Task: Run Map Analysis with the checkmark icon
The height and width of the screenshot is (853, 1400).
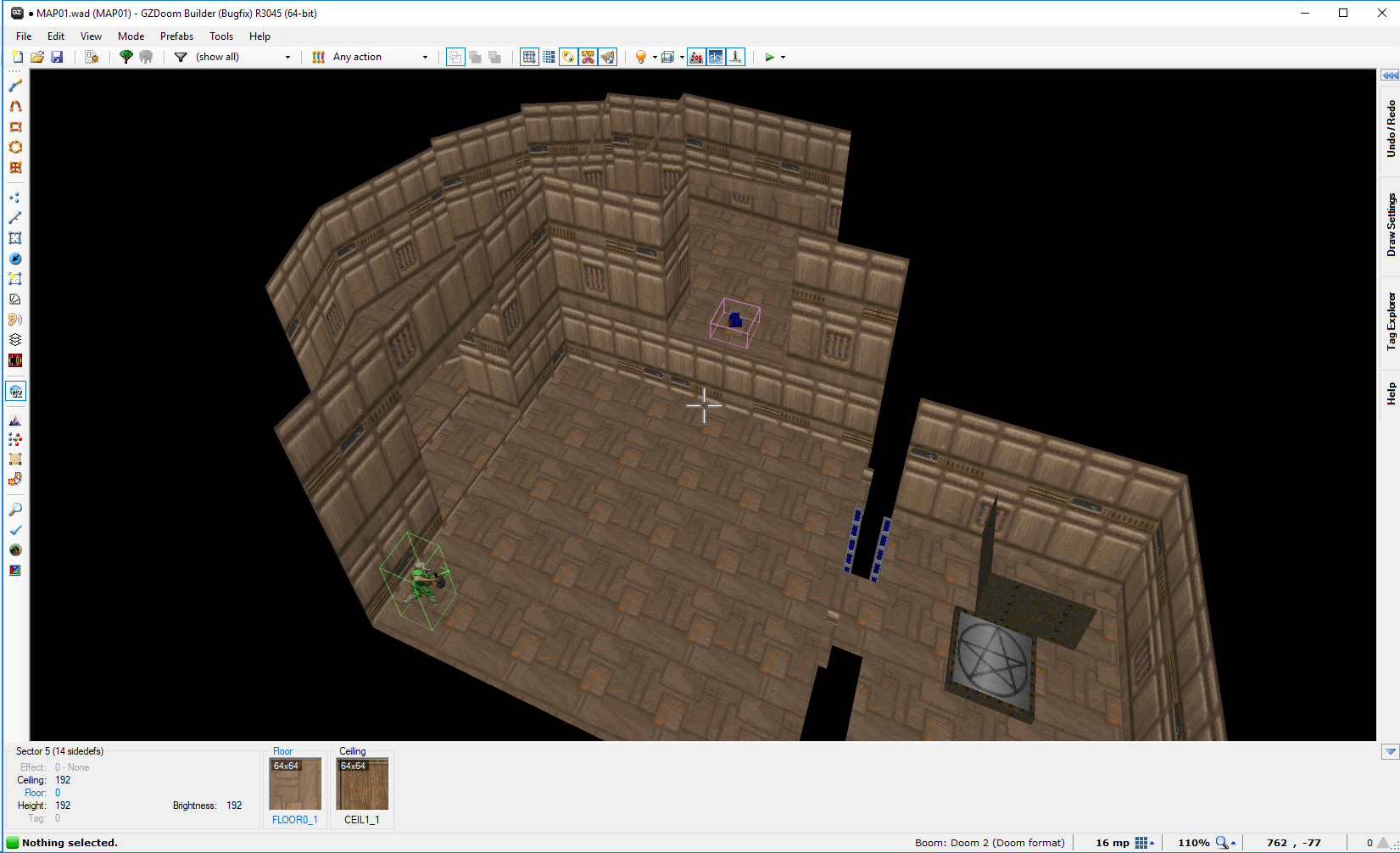Action: pos(15,530)
